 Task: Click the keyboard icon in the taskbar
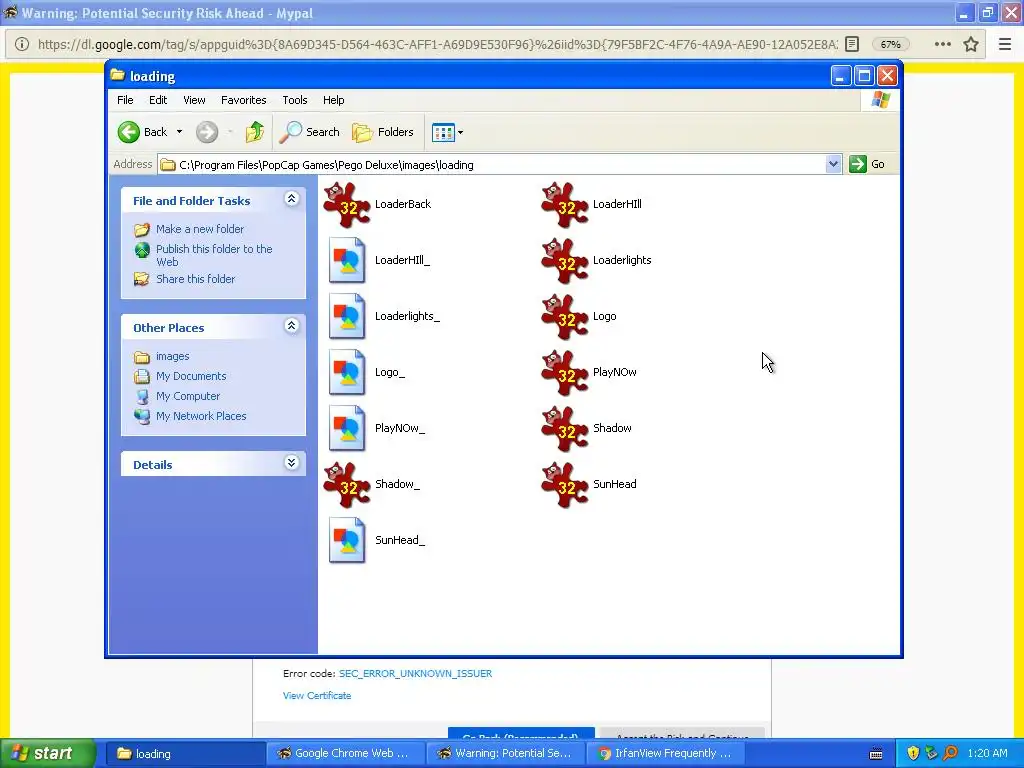click(876, 754)
